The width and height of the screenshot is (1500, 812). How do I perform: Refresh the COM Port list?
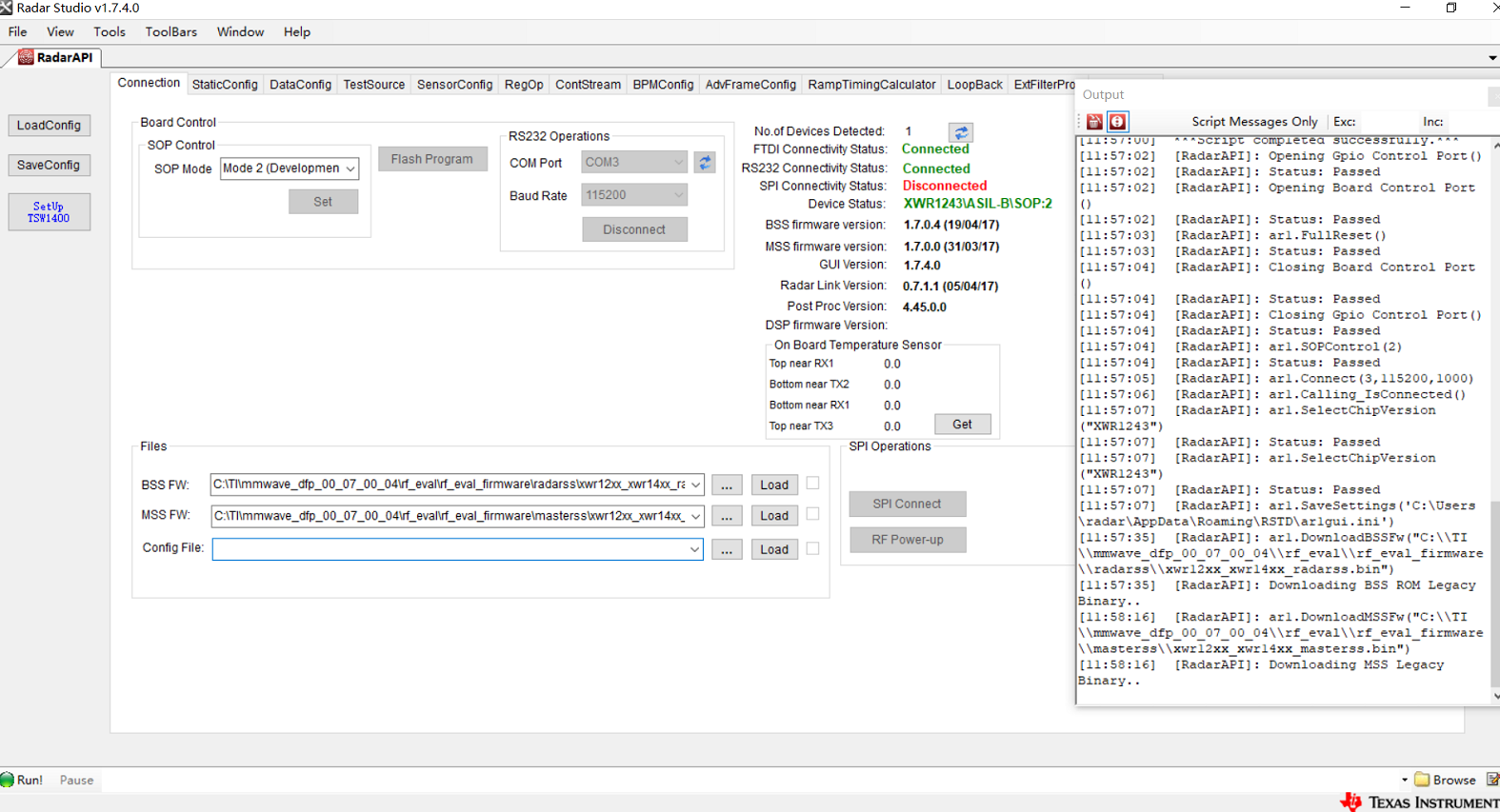(705, 163)
